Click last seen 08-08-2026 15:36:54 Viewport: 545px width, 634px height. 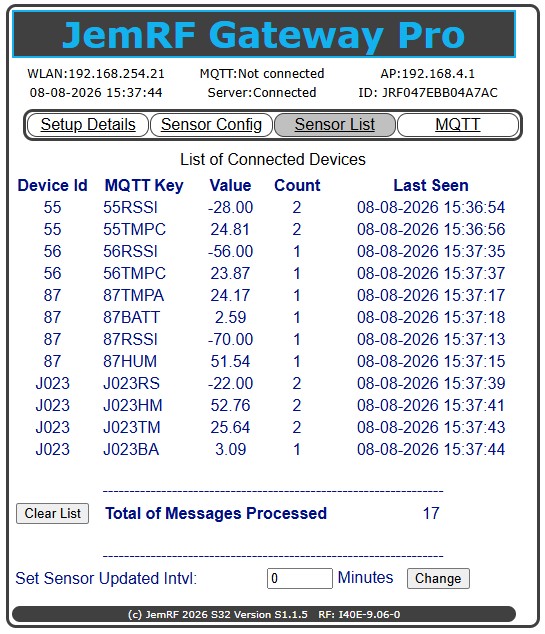431,207
